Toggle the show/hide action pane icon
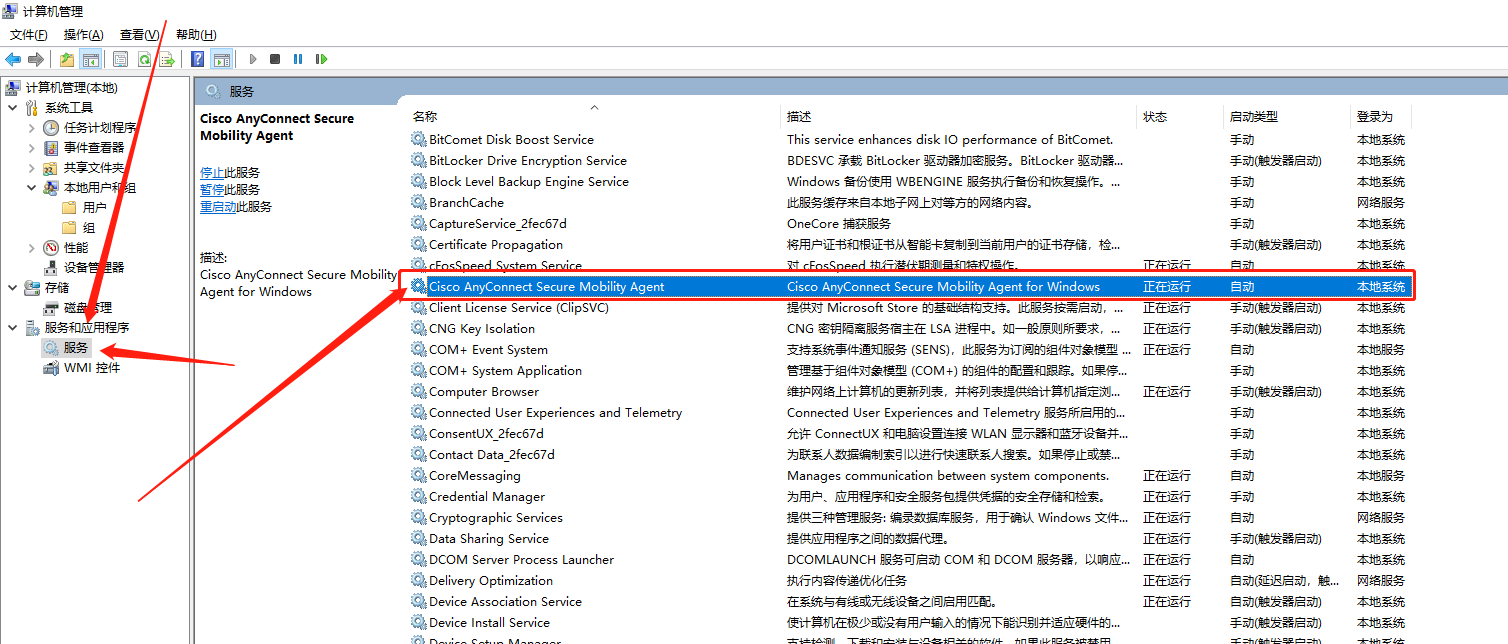The image size is (1508, 644). pos(221,59)
